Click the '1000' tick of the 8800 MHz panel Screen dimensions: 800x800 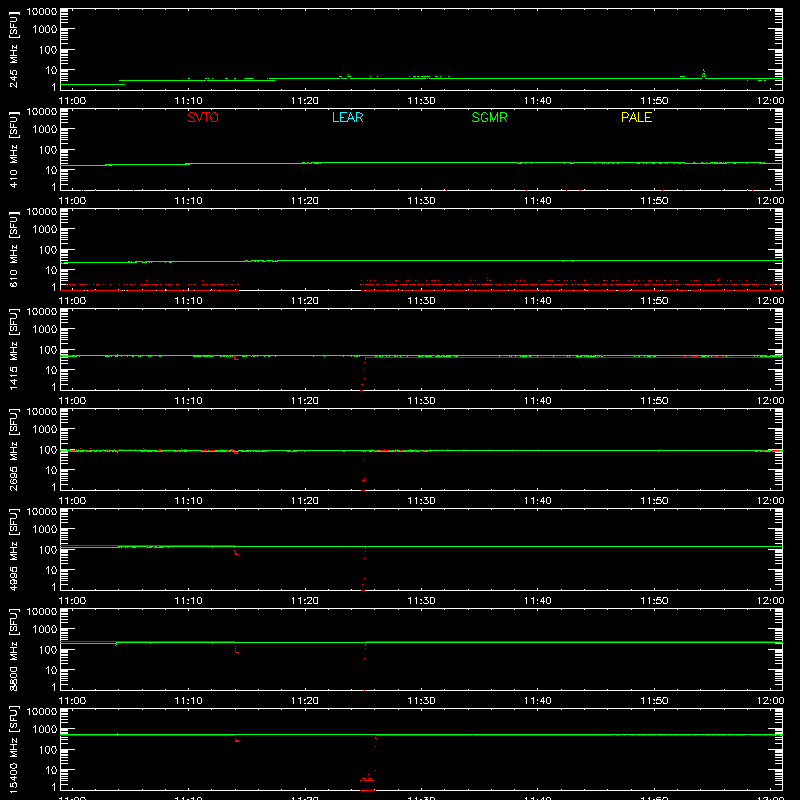click(45, 630)
